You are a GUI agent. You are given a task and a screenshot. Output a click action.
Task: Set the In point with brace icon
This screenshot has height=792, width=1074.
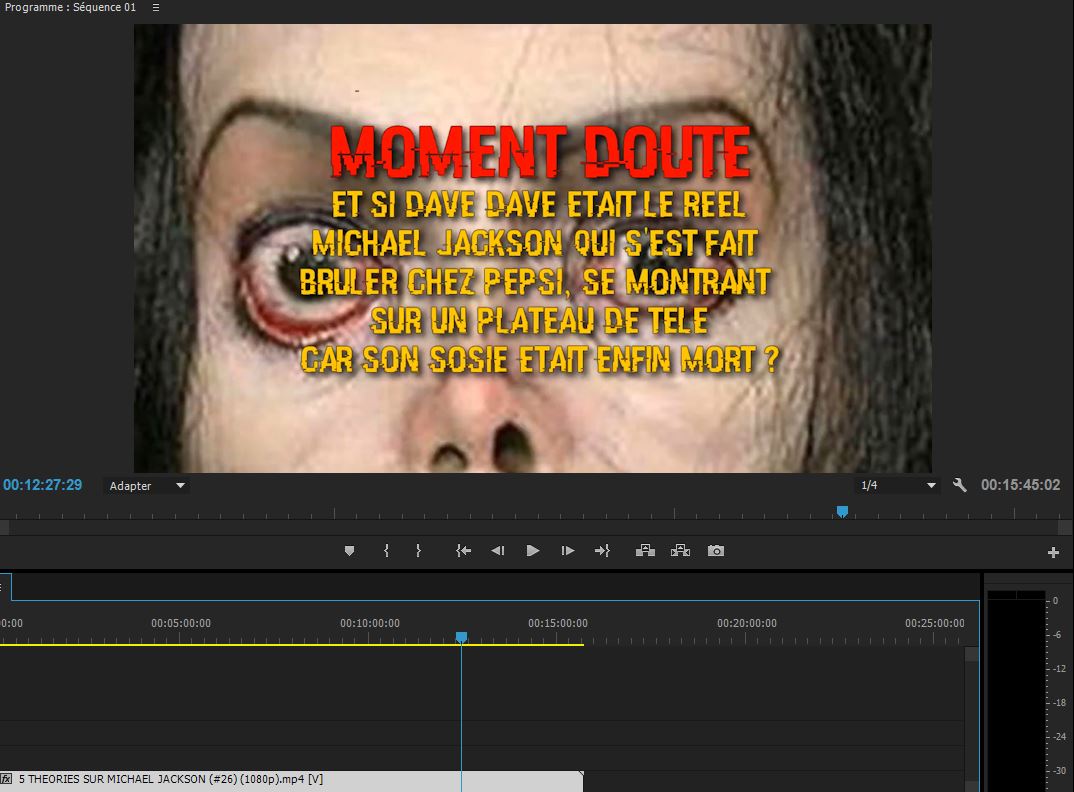[x=386, y=551]
